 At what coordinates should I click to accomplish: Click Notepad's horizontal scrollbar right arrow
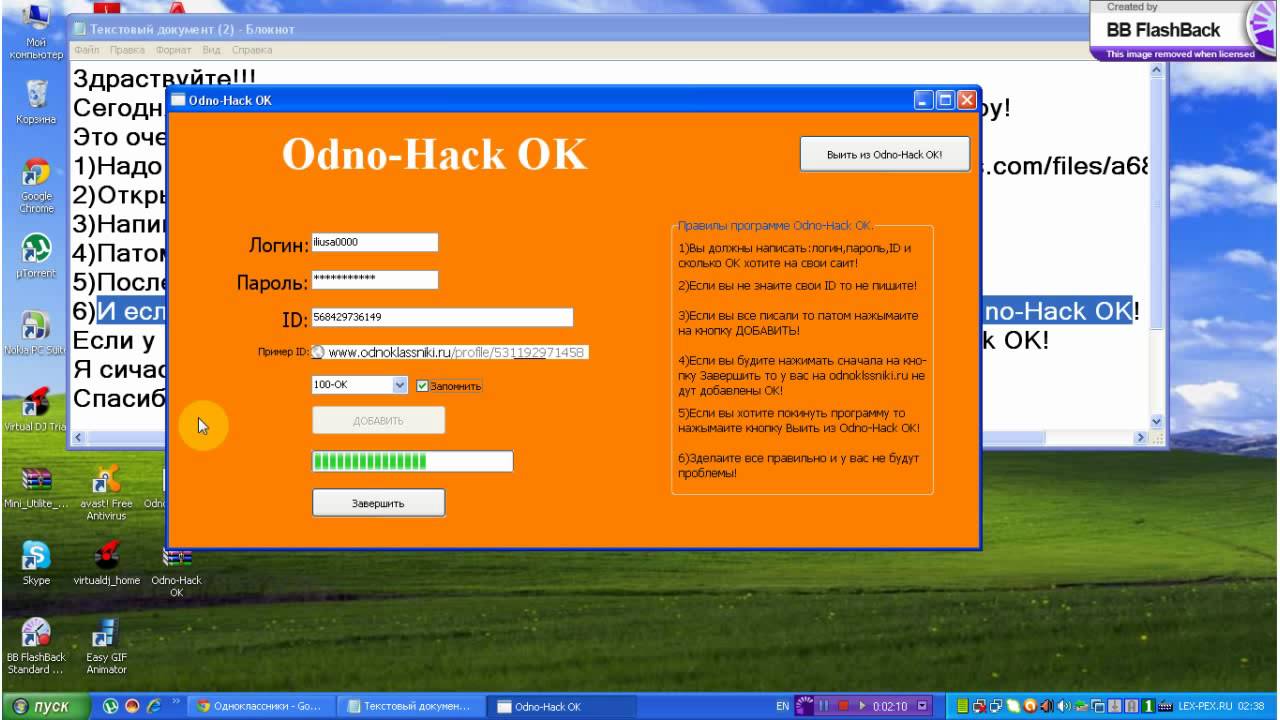[x=1141, y=438]
